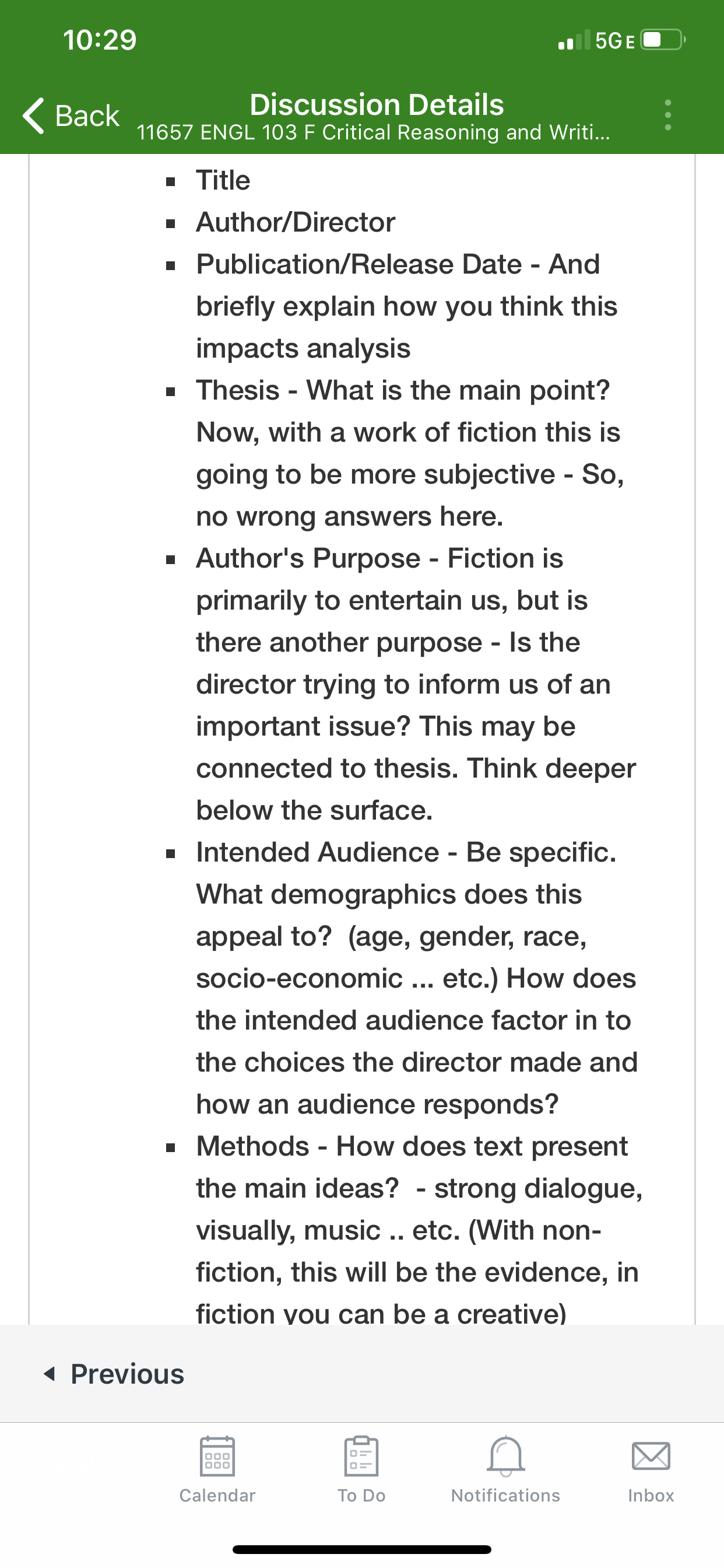724x1568 pixels.
Task: Tap the Back chevron arrow icon
Action: tap(33, 115)
